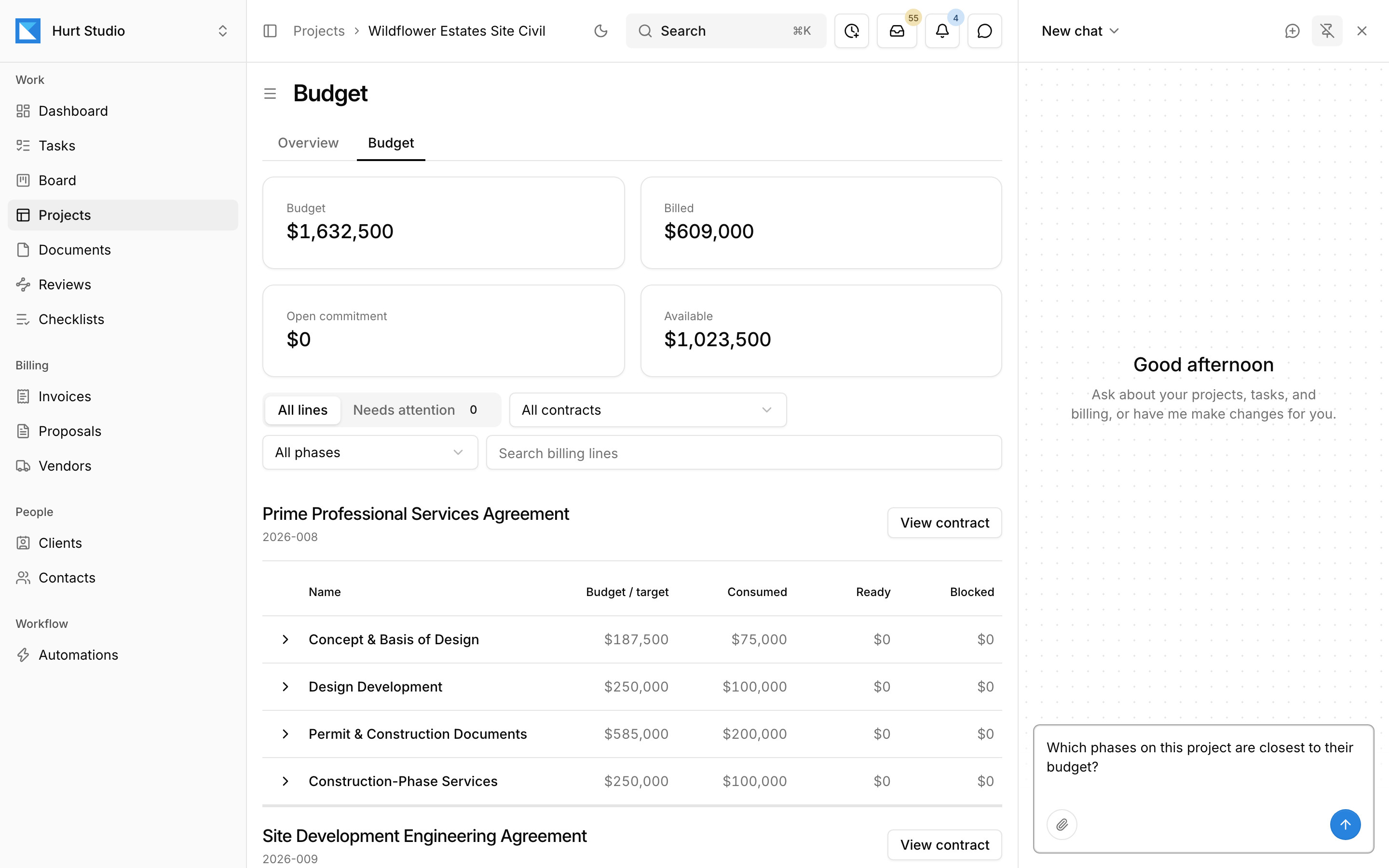This screenshot has height=868, width=1389.
Task: Switch to dark mode moon icon
Action: [x=600, y=31]
